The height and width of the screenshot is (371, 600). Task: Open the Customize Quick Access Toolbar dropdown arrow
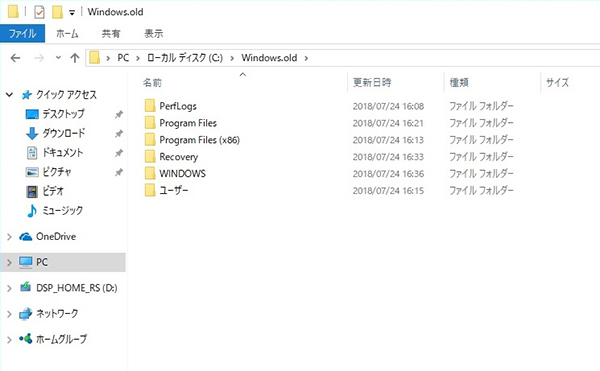tap(72, 13)
